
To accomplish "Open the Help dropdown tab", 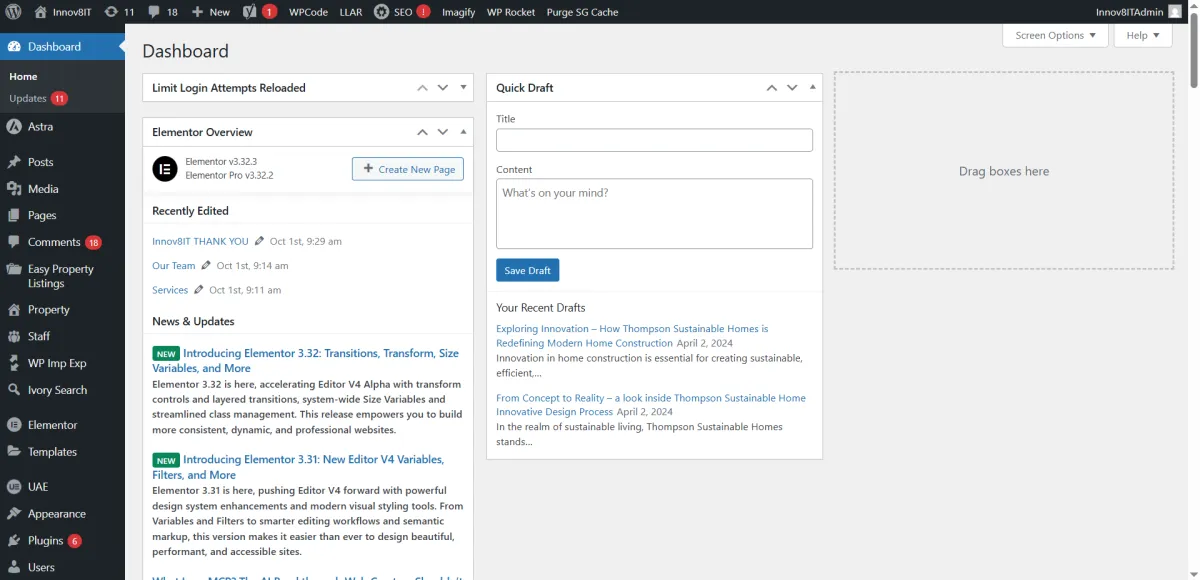I will 1142,35.
